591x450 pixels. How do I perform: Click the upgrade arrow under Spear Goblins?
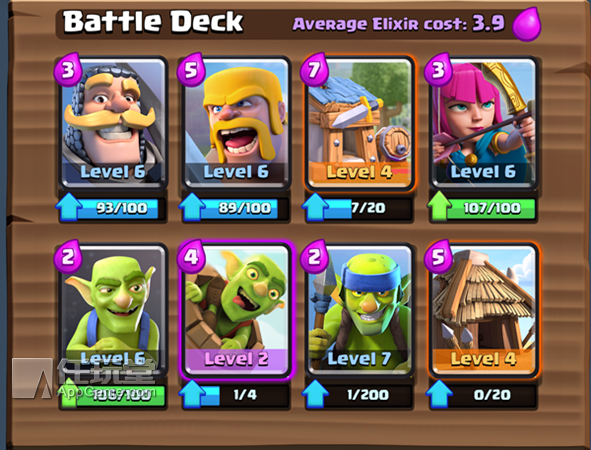tap(315, 394)
